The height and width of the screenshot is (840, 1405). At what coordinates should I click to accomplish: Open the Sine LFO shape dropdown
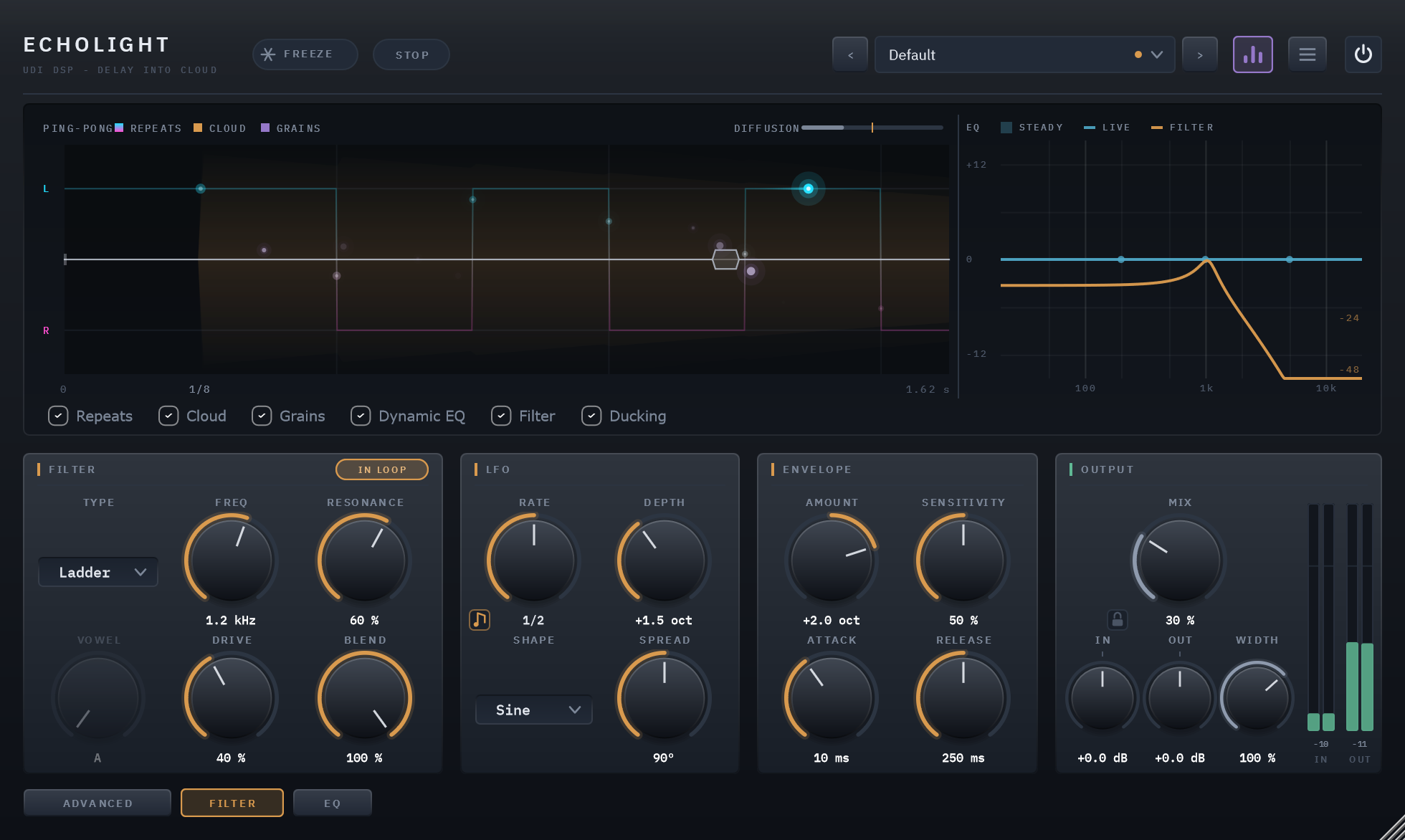click(534, 710)
